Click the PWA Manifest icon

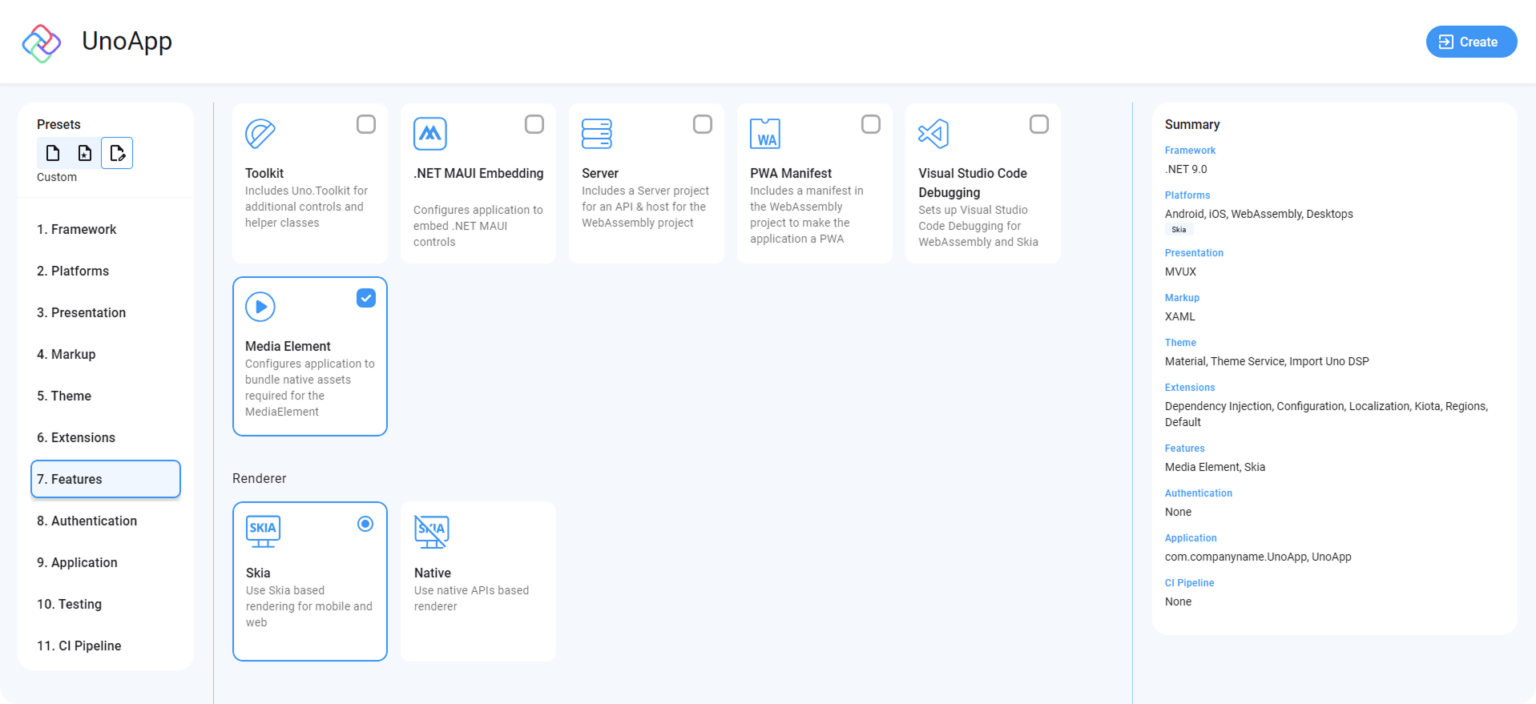click(766, 132)
